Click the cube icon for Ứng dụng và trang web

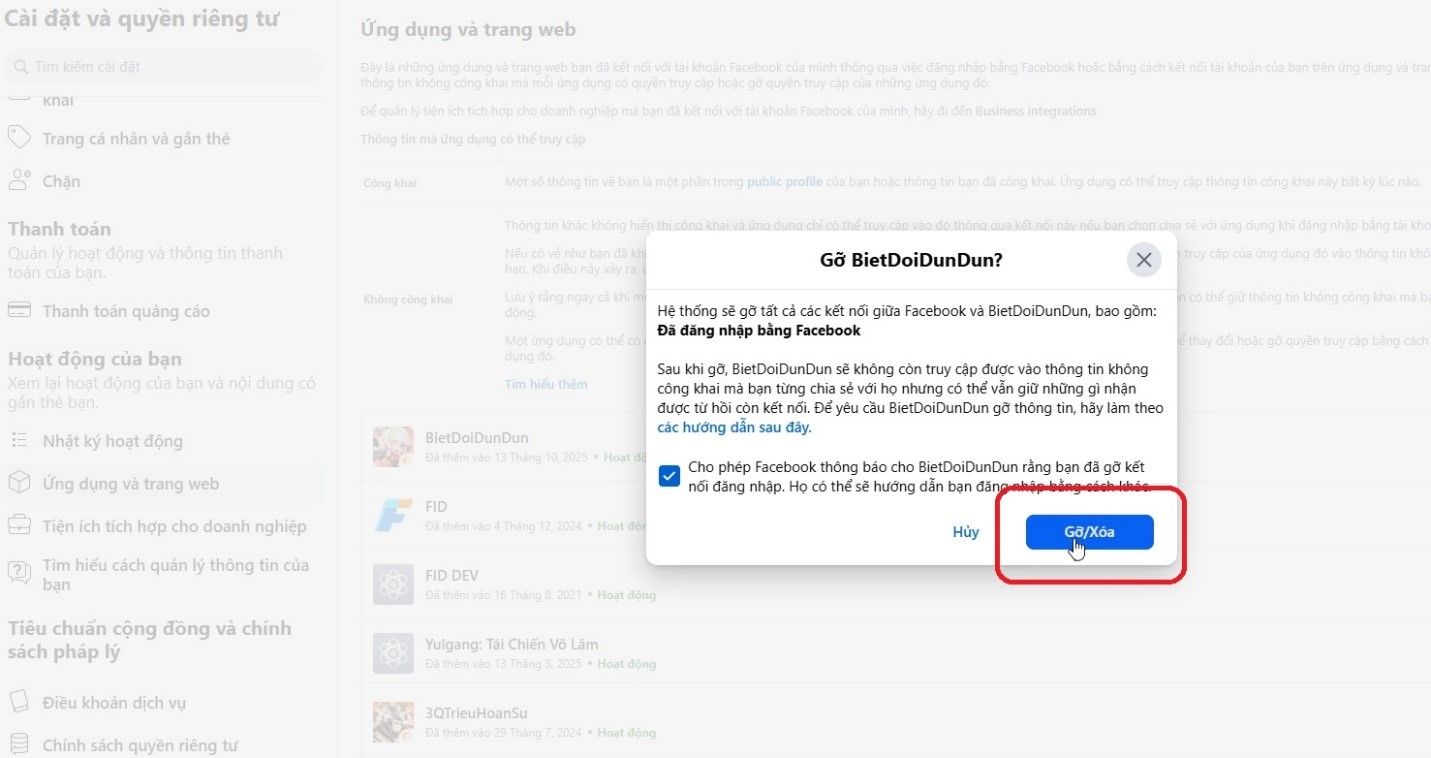(19, 483)
